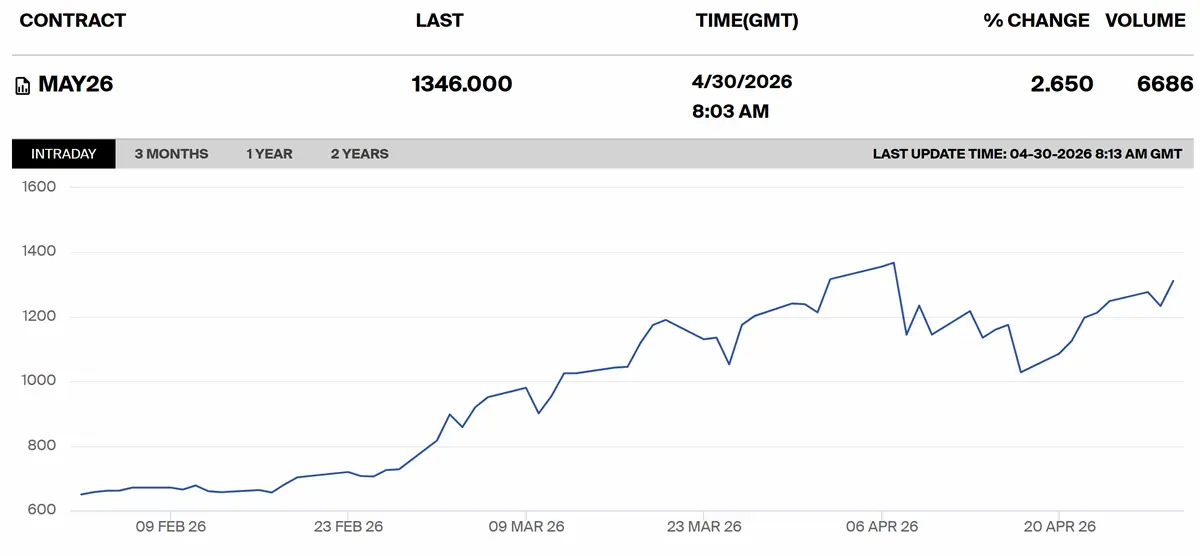This screenshot has width=1200, height=556.
Task: Switch to the 3 MONTHS tab
Action: pyautogui.click(x=171, y=154)
